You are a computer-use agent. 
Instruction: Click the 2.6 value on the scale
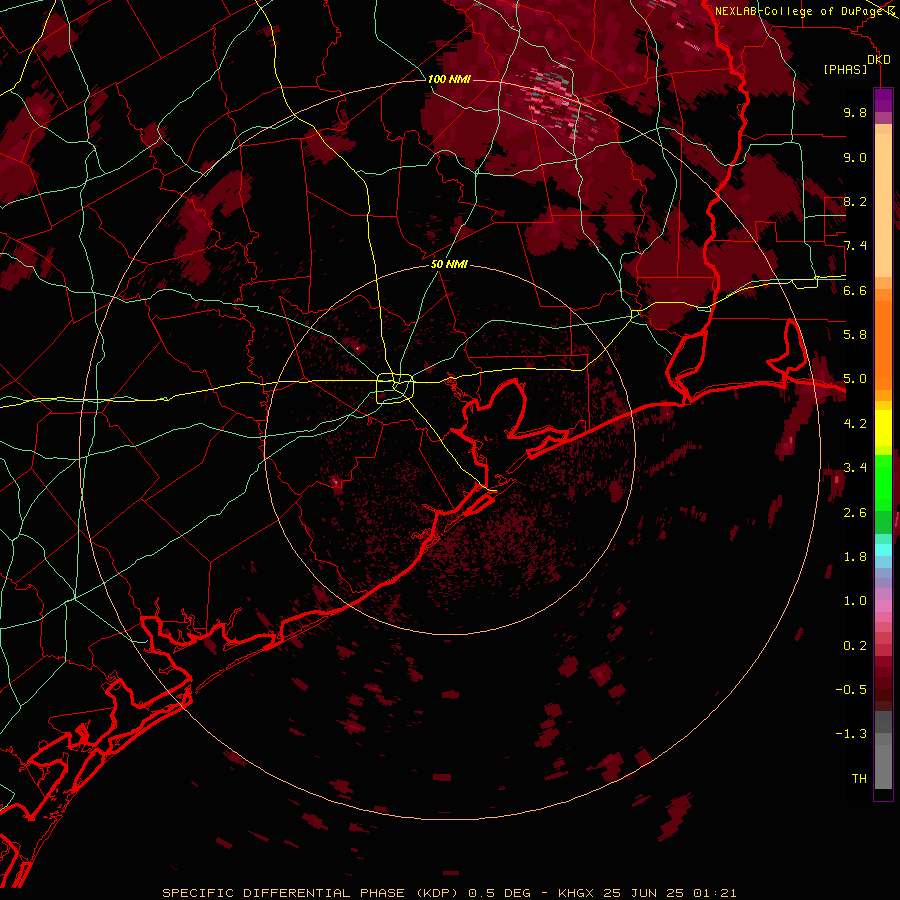pos(855,512)
